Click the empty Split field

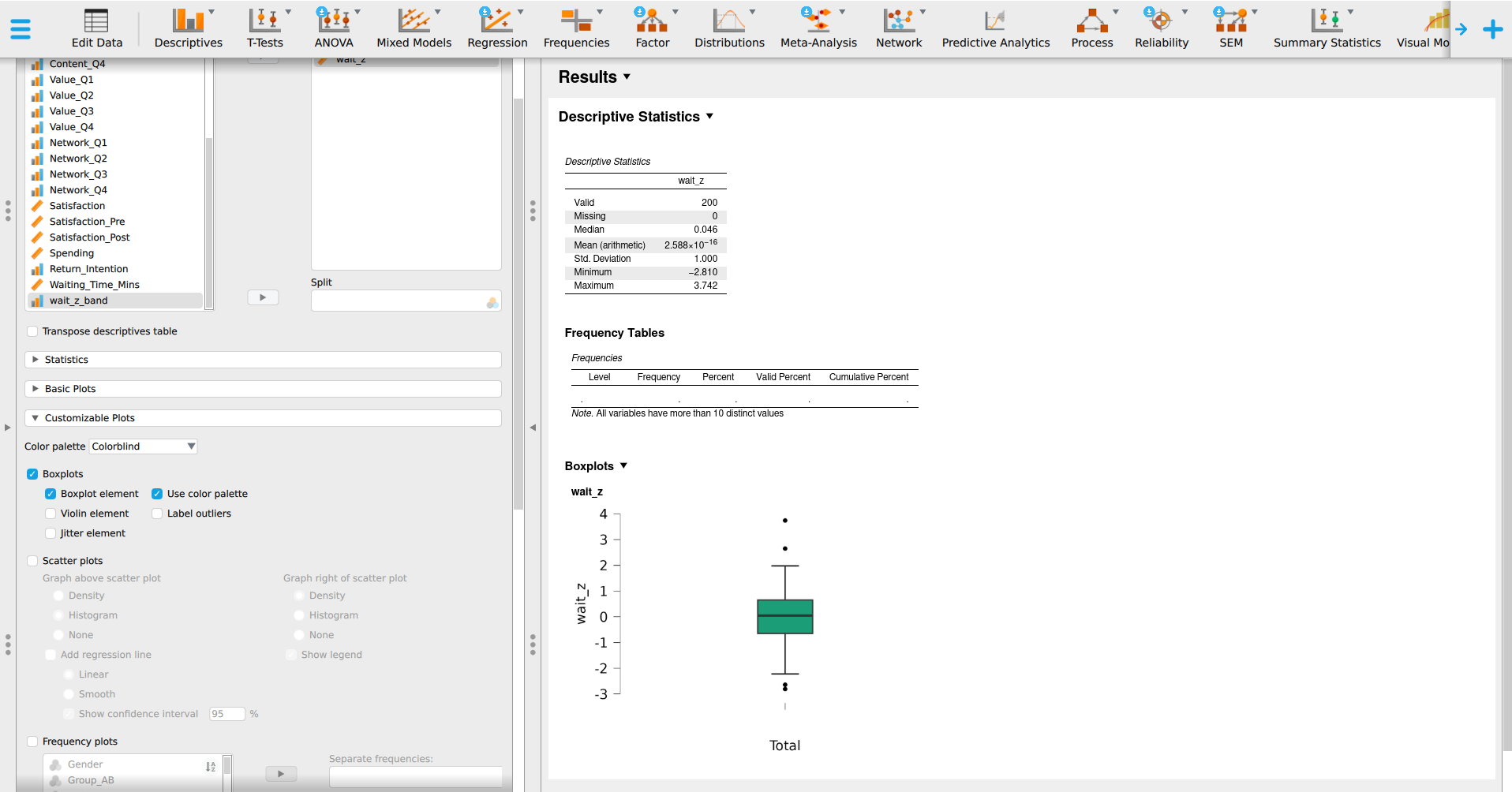(406, 301)
